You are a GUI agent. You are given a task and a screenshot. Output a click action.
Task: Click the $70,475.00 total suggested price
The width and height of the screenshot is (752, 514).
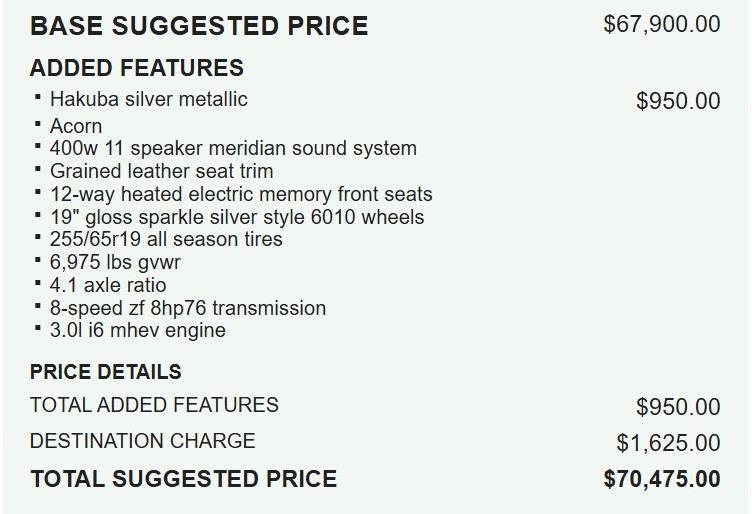click(x=662, y=479)
